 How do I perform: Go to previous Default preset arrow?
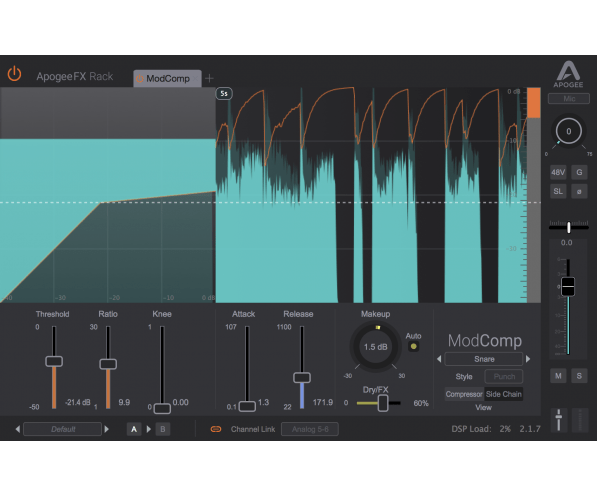tap(18, 429)
